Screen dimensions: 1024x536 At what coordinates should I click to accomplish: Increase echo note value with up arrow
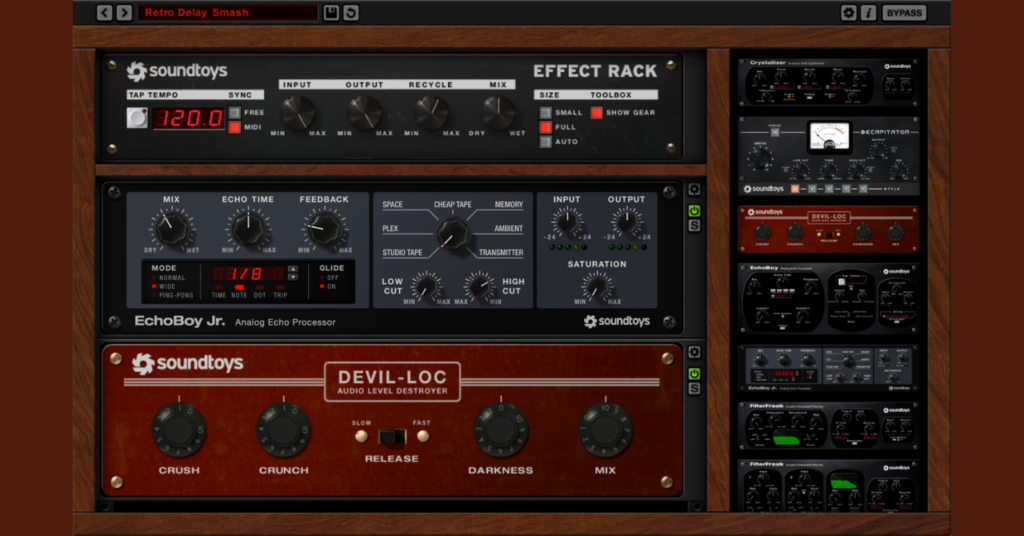click(292, 269)
